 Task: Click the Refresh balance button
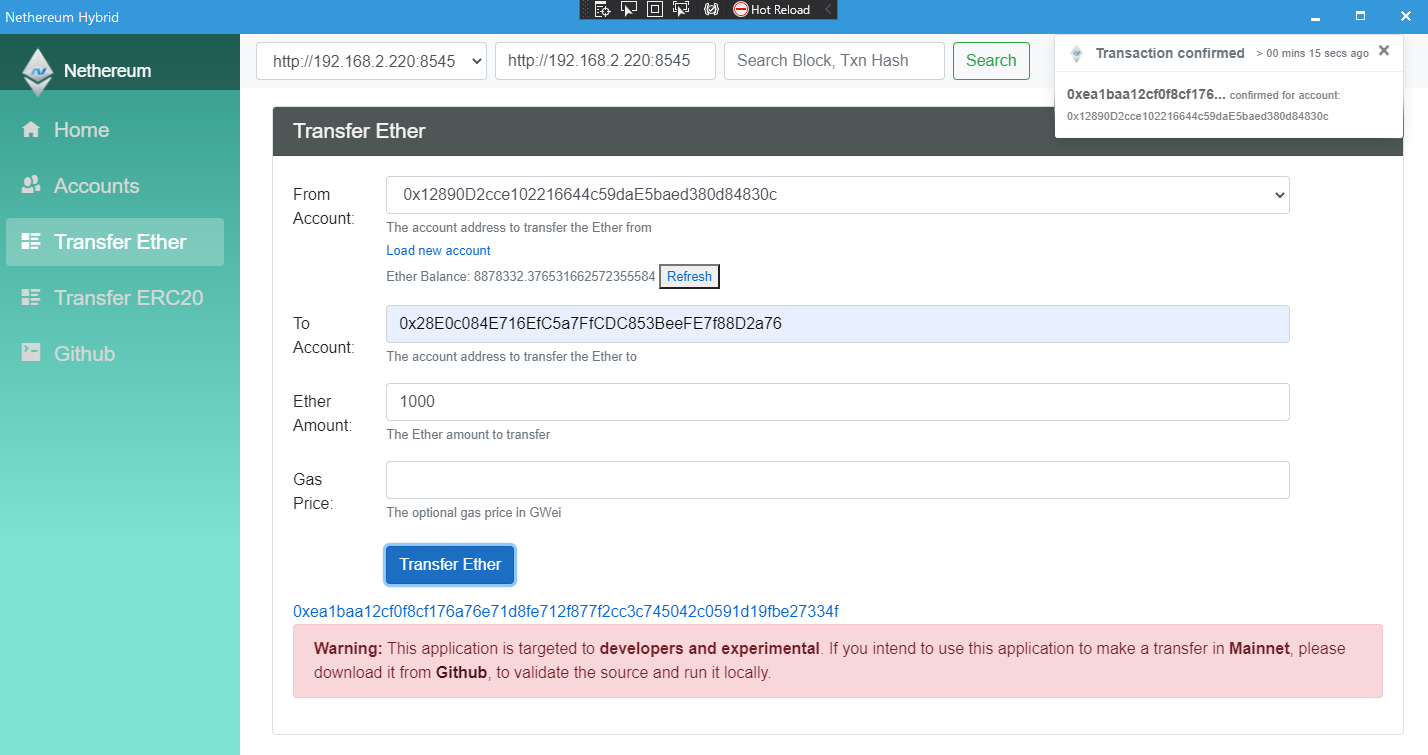point(689,277)
